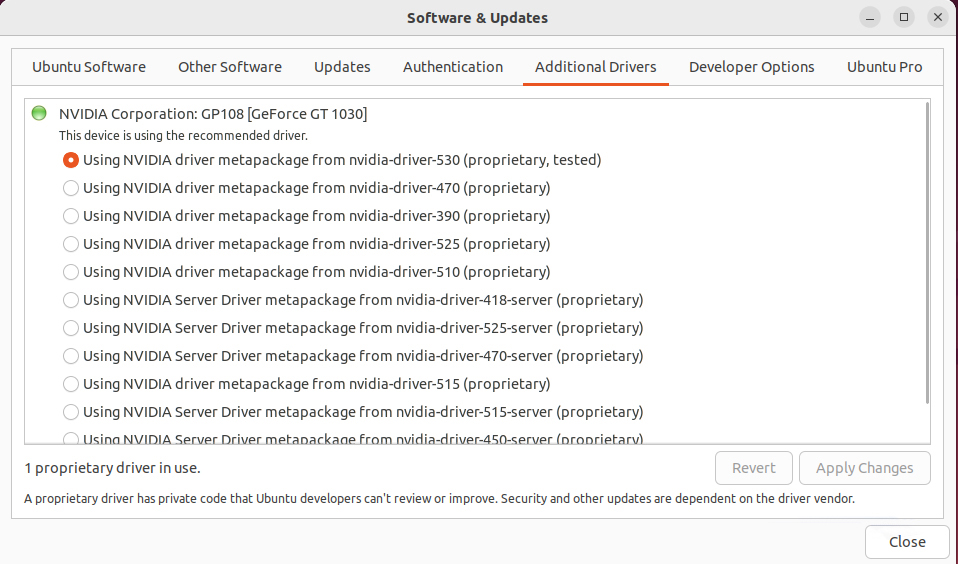Viewport: 958px width, 564px height.
Task: Select the nvidia-driver-515 non-server option
Action: 71,384
